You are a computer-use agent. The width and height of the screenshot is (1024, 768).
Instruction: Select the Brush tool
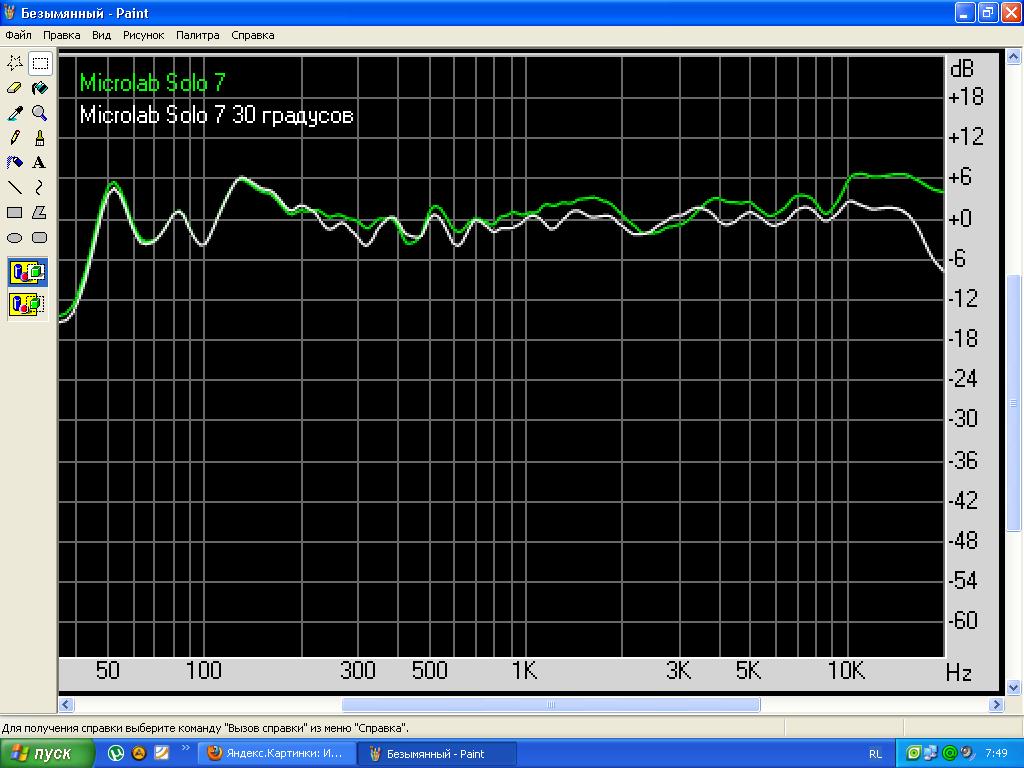pos(40,138)
